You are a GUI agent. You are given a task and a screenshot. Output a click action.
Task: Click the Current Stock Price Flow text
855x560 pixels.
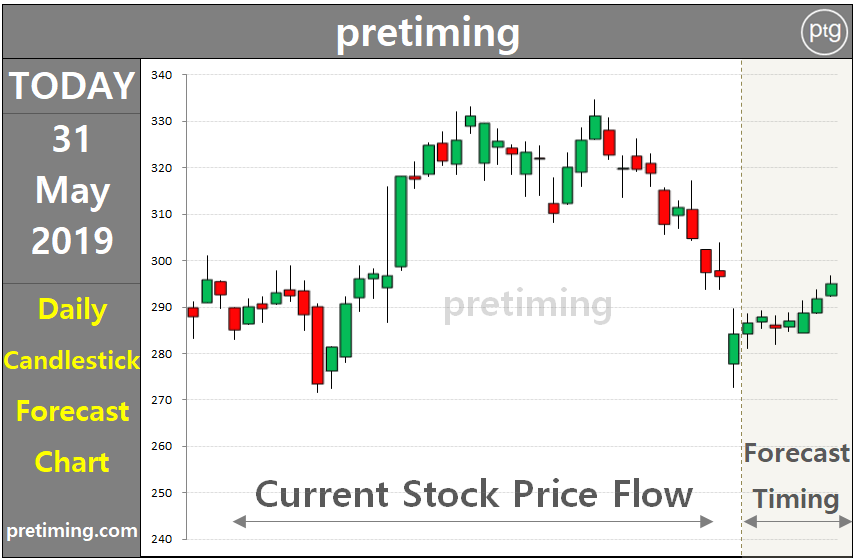[473, 494]
